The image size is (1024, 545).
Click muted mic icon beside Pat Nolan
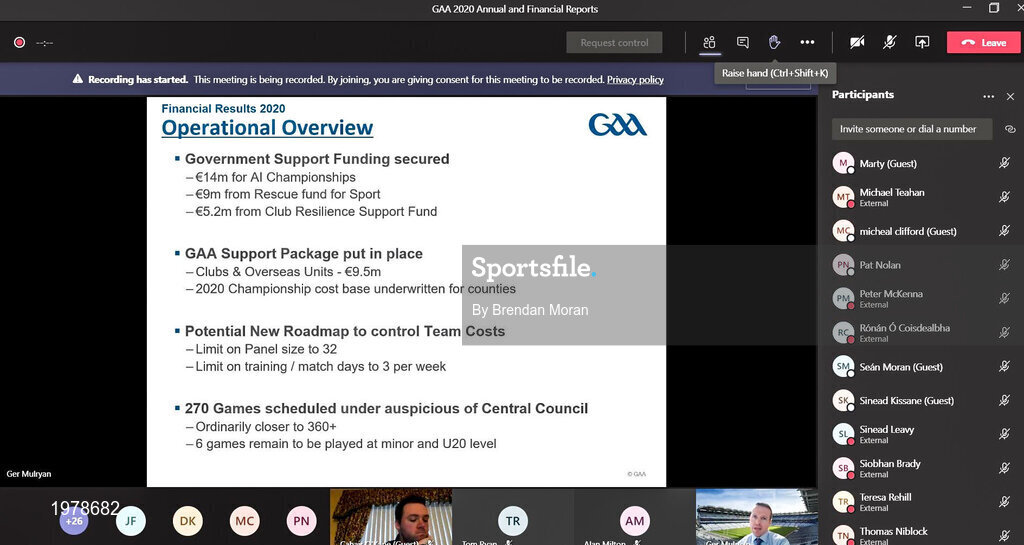pos(1004,265)
